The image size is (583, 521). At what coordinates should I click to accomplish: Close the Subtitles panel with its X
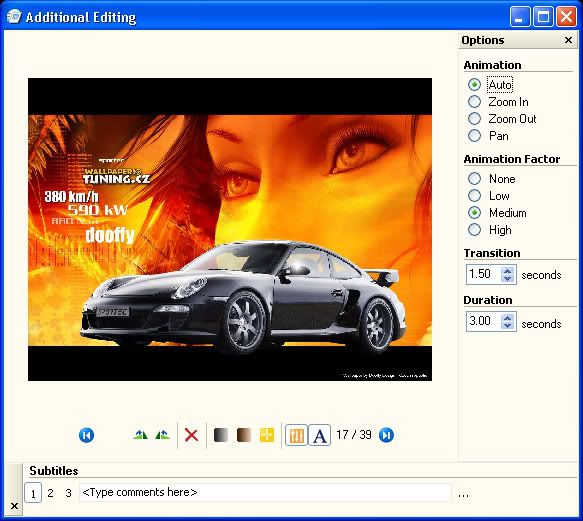14,506
